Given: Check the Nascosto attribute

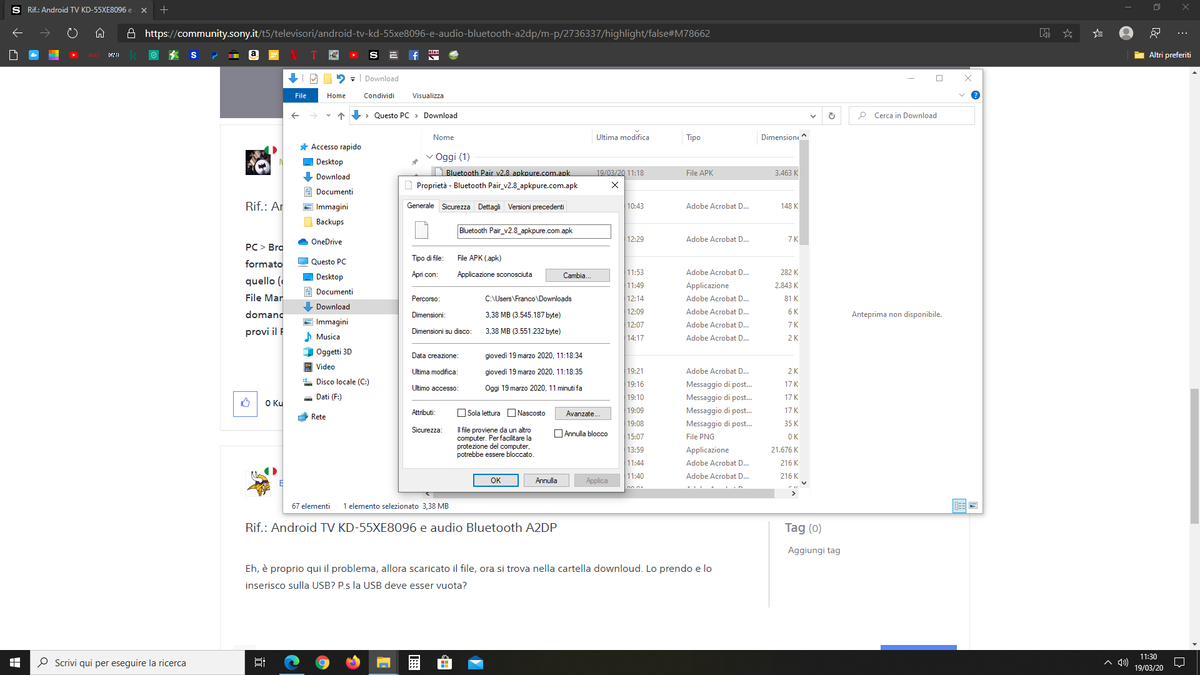Looking at the screenshot, I should click(x=510, y=412).
